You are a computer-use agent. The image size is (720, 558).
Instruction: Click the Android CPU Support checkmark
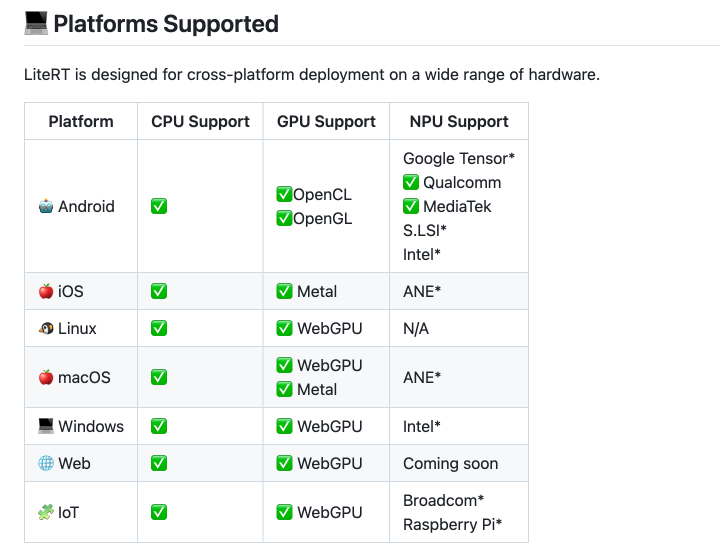click(x=159, y=207)
